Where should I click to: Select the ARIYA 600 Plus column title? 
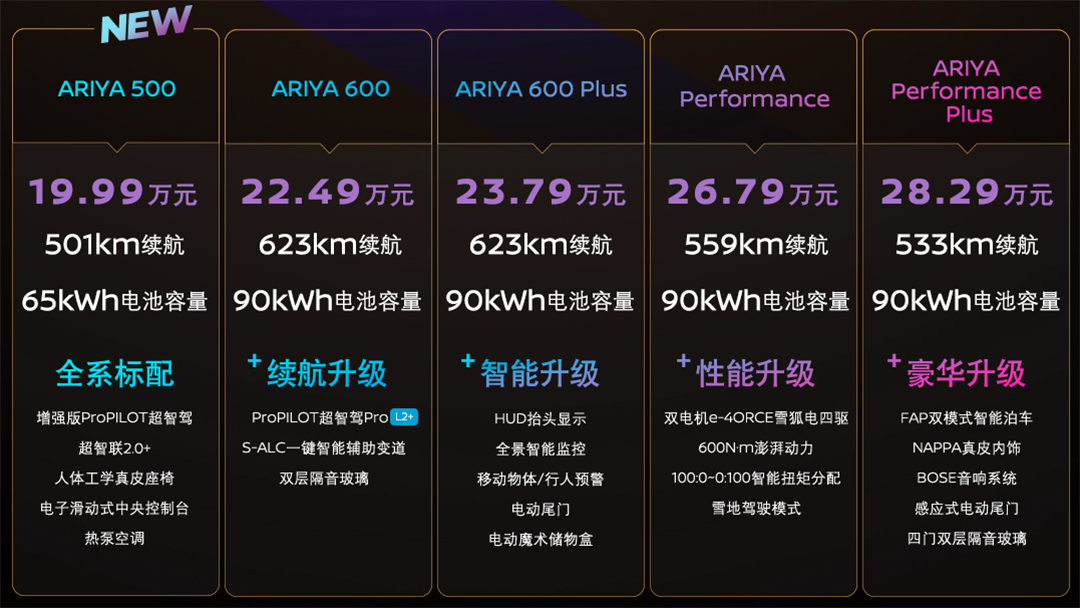541,89
